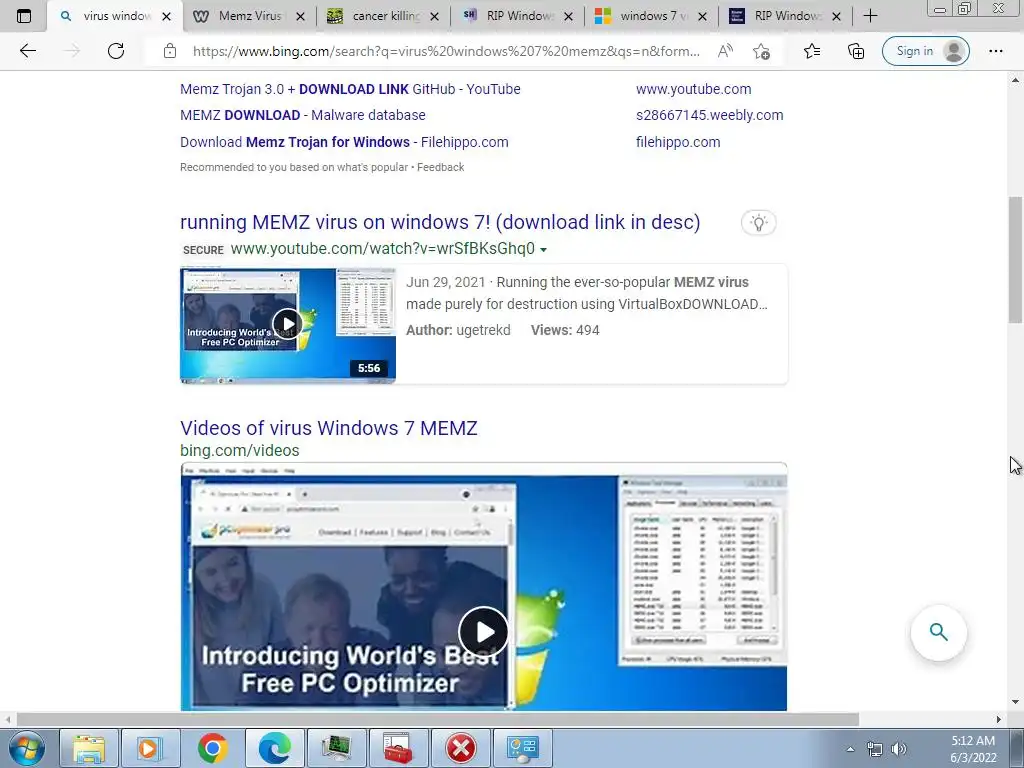The height and width of the screenshot is (768, 1024).
Task: Open the tab actions menu icon
Action: (x=24, y=16)
